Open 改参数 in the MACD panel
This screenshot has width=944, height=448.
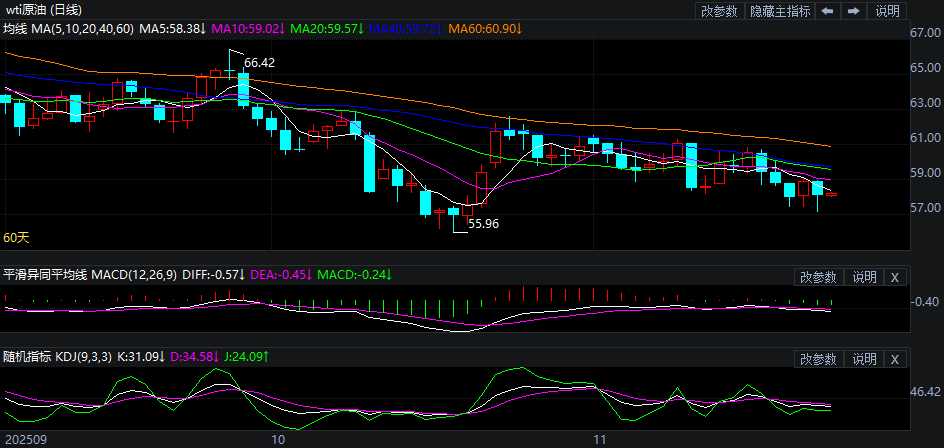819,277
